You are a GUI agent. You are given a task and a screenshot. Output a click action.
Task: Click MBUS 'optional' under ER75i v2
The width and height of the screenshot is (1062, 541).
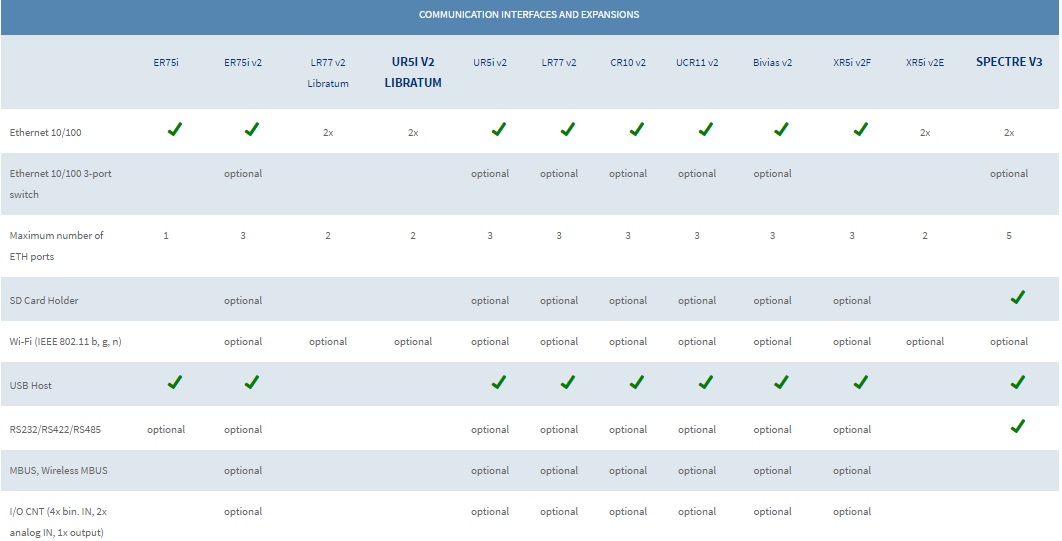(x=243, y=471)
